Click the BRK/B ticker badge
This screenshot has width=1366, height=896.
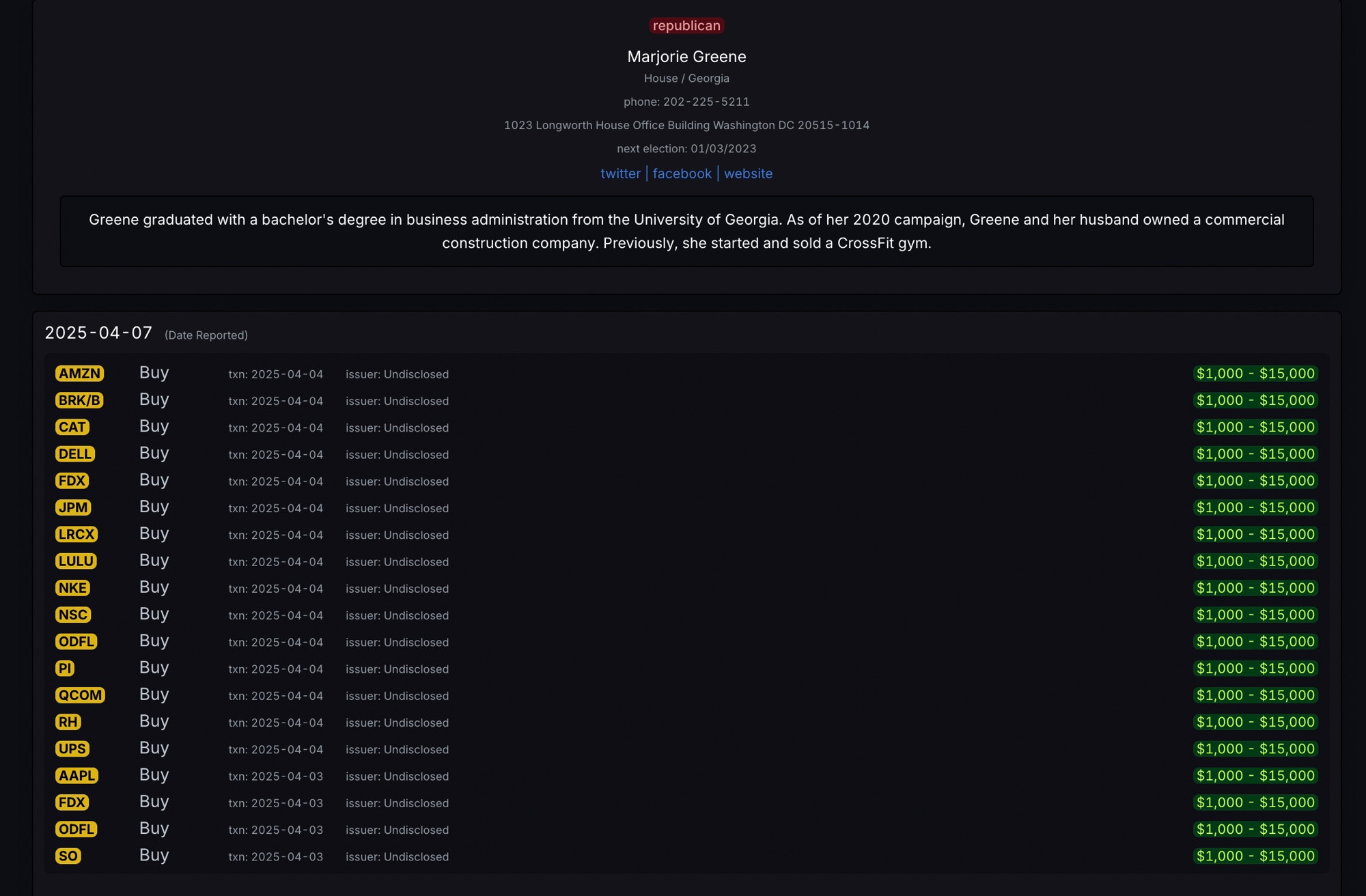tap(79, 400)
